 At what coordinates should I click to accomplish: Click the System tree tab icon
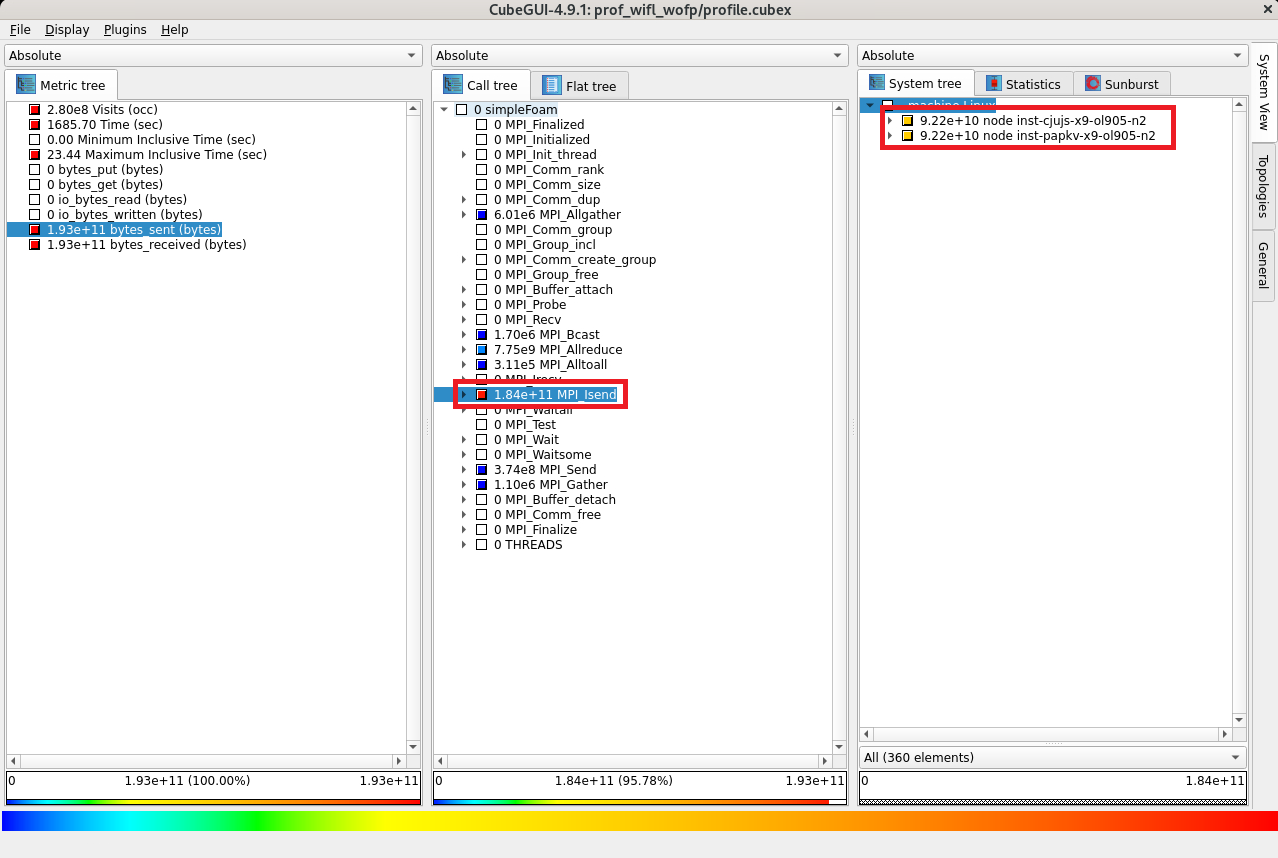877,84
